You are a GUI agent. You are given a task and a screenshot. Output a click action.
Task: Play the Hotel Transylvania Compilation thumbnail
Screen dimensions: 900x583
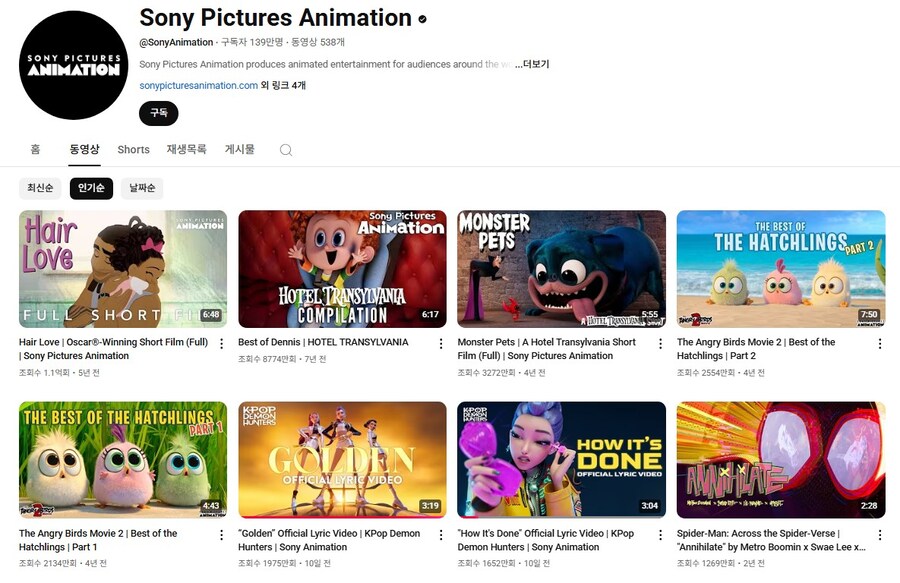[x=342, y=269]
